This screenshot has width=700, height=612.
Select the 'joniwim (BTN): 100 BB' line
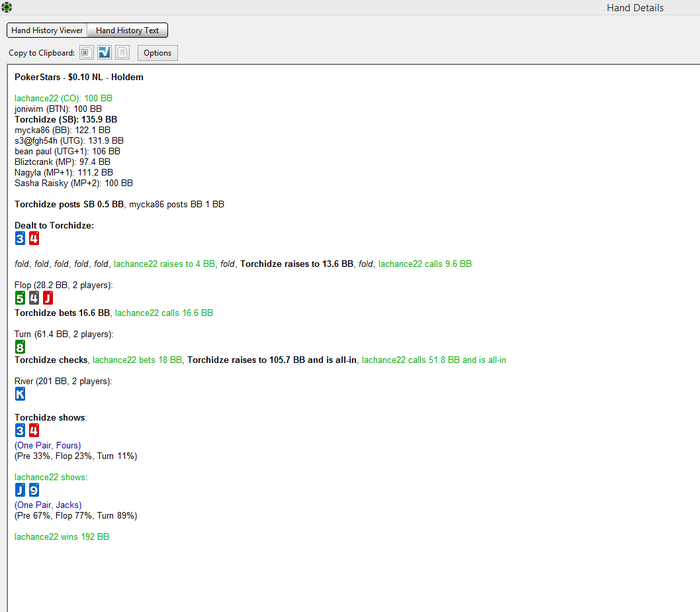tap(58, 109)
